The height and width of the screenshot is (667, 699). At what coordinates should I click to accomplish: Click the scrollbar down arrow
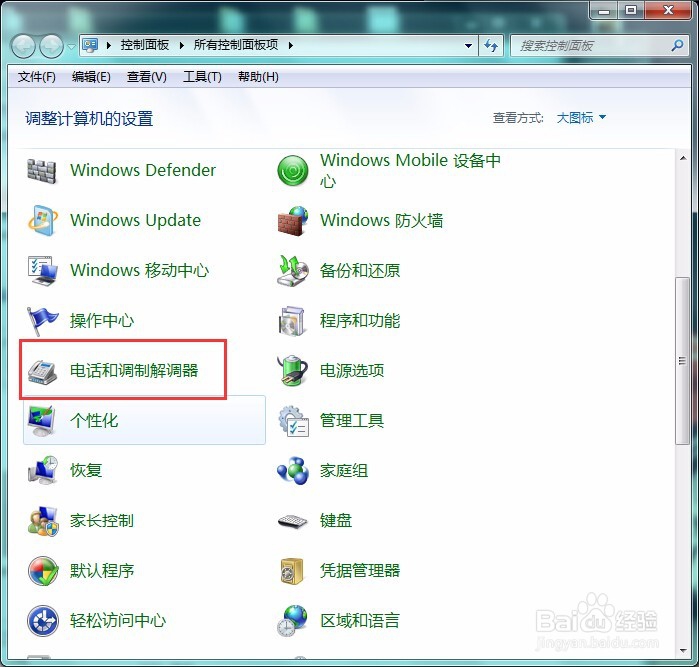(x=683, y=651)
